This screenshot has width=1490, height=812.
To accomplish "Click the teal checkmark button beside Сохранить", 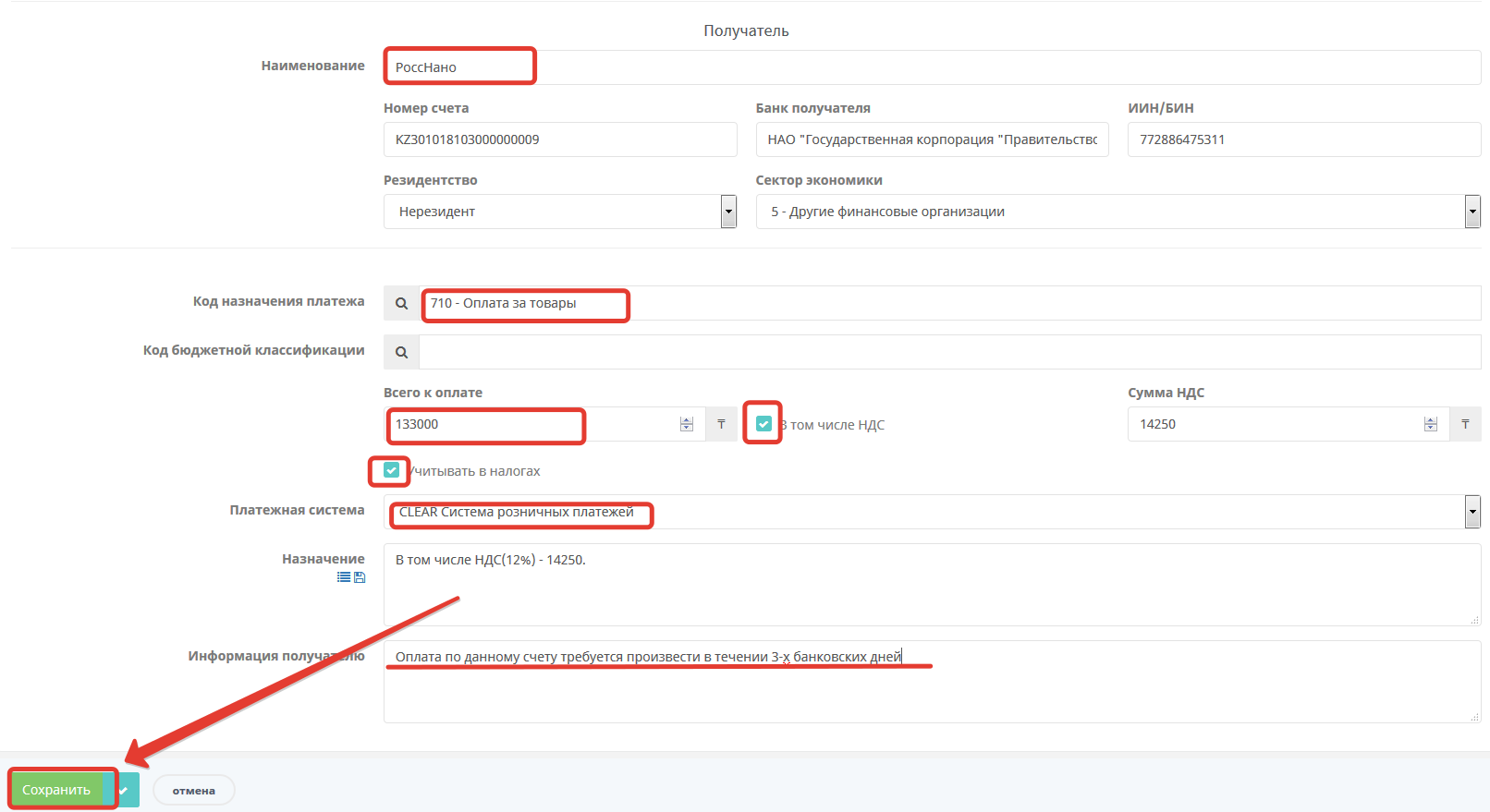I will pos(128,790).
